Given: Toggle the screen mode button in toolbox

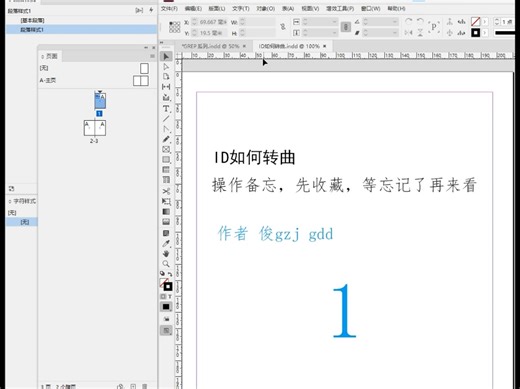Looking at the screenshot, I should 166,330.
